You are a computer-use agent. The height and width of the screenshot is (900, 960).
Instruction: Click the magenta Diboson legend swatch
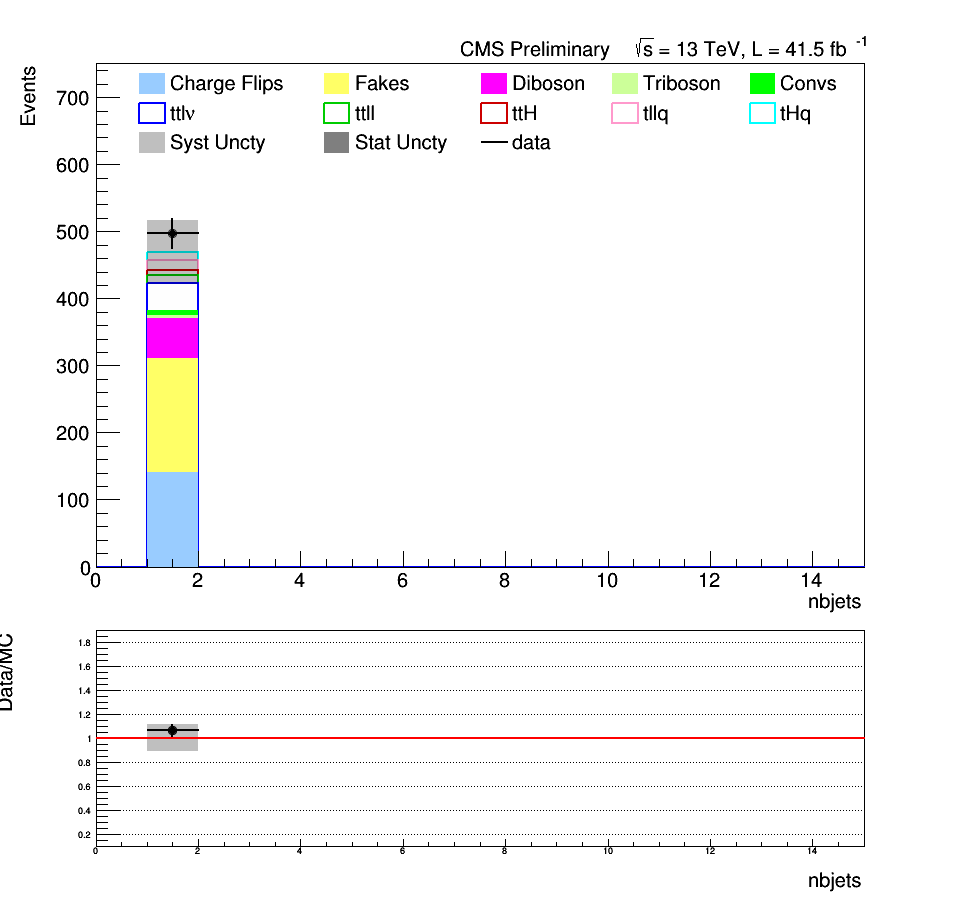[493, 83]
